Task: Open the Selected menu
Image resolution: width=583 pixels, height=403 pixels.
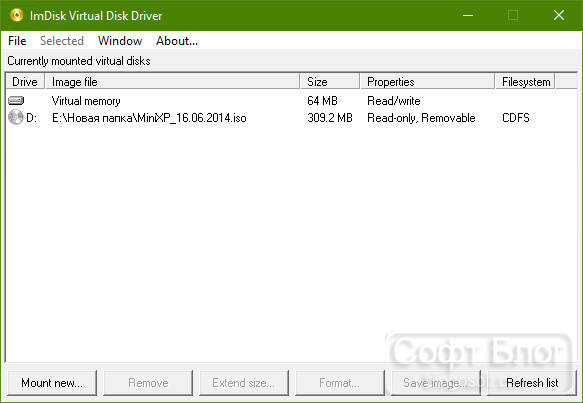Action: (62, 41)
